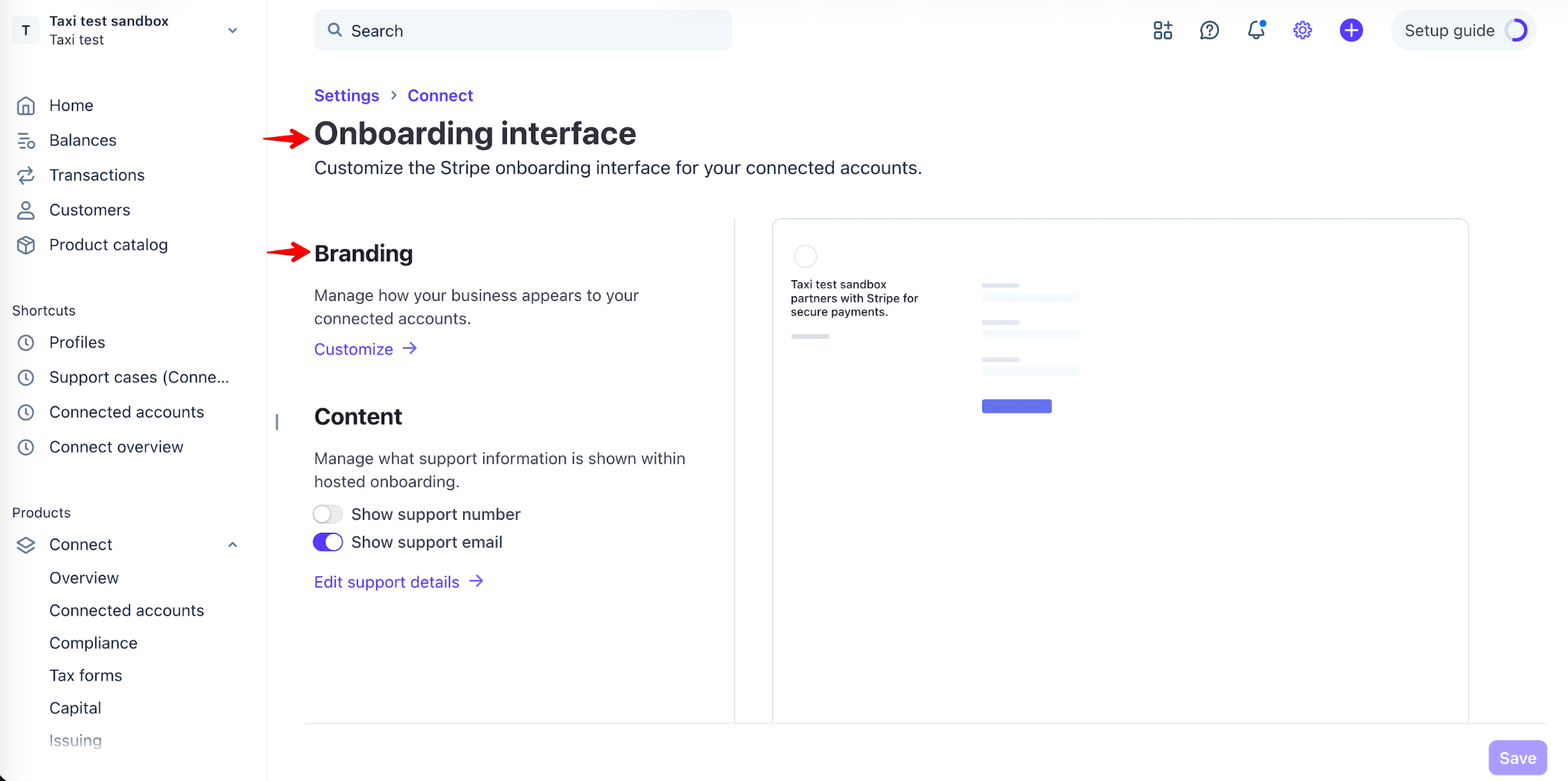Viewport: 1568px width, 781px height.
Task: Click the onboarding preview blue button
Action: pyautogui.click(x=1017, y=407)
